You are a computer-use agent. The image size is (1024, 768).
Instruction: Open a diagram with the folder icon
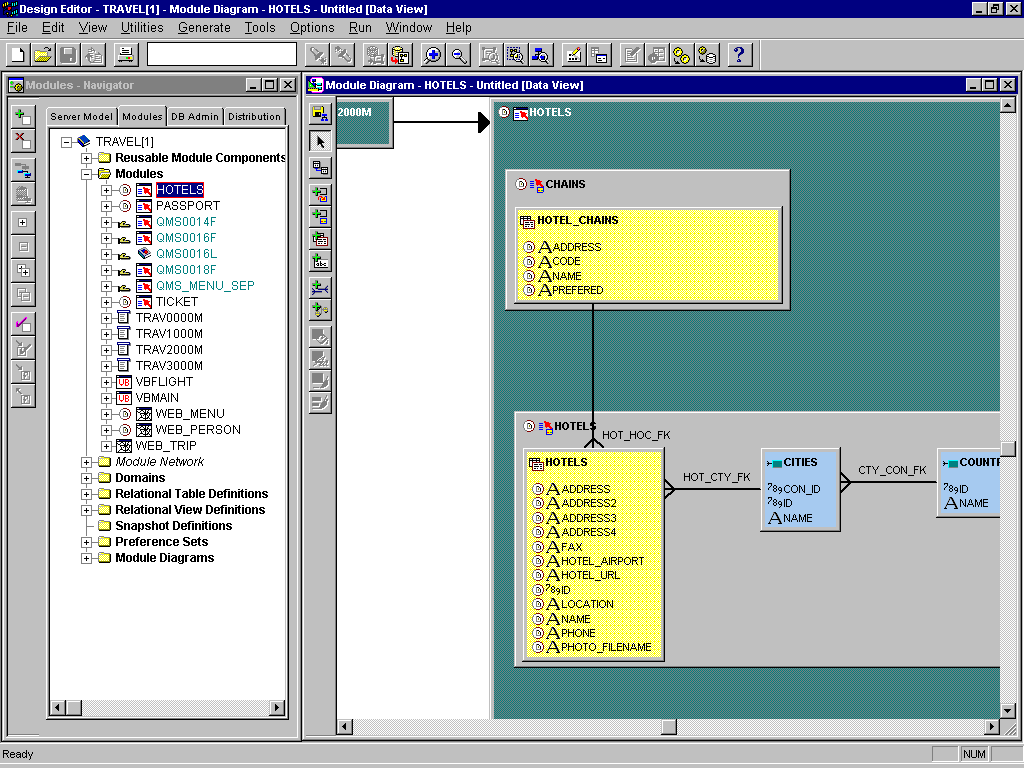pyautogui.click(x=41, y=55)
